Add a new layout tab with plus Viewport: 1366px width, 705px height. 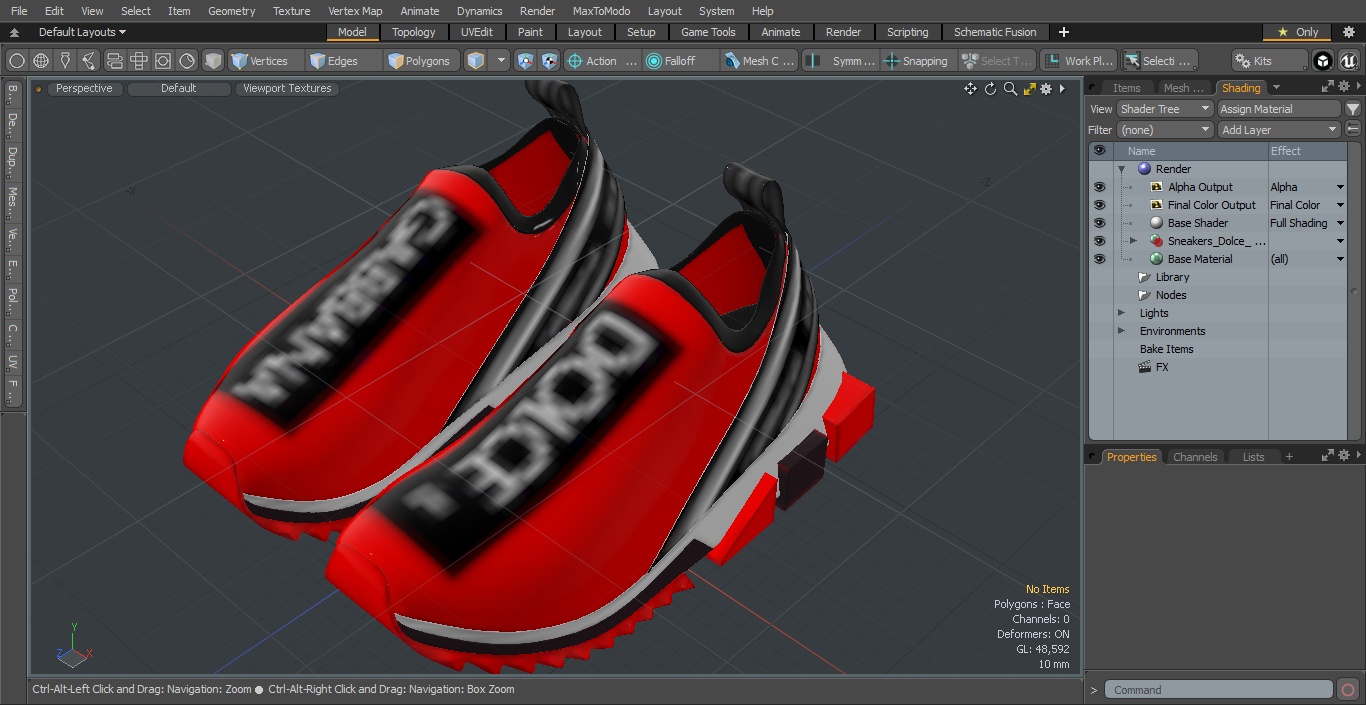1063,32
